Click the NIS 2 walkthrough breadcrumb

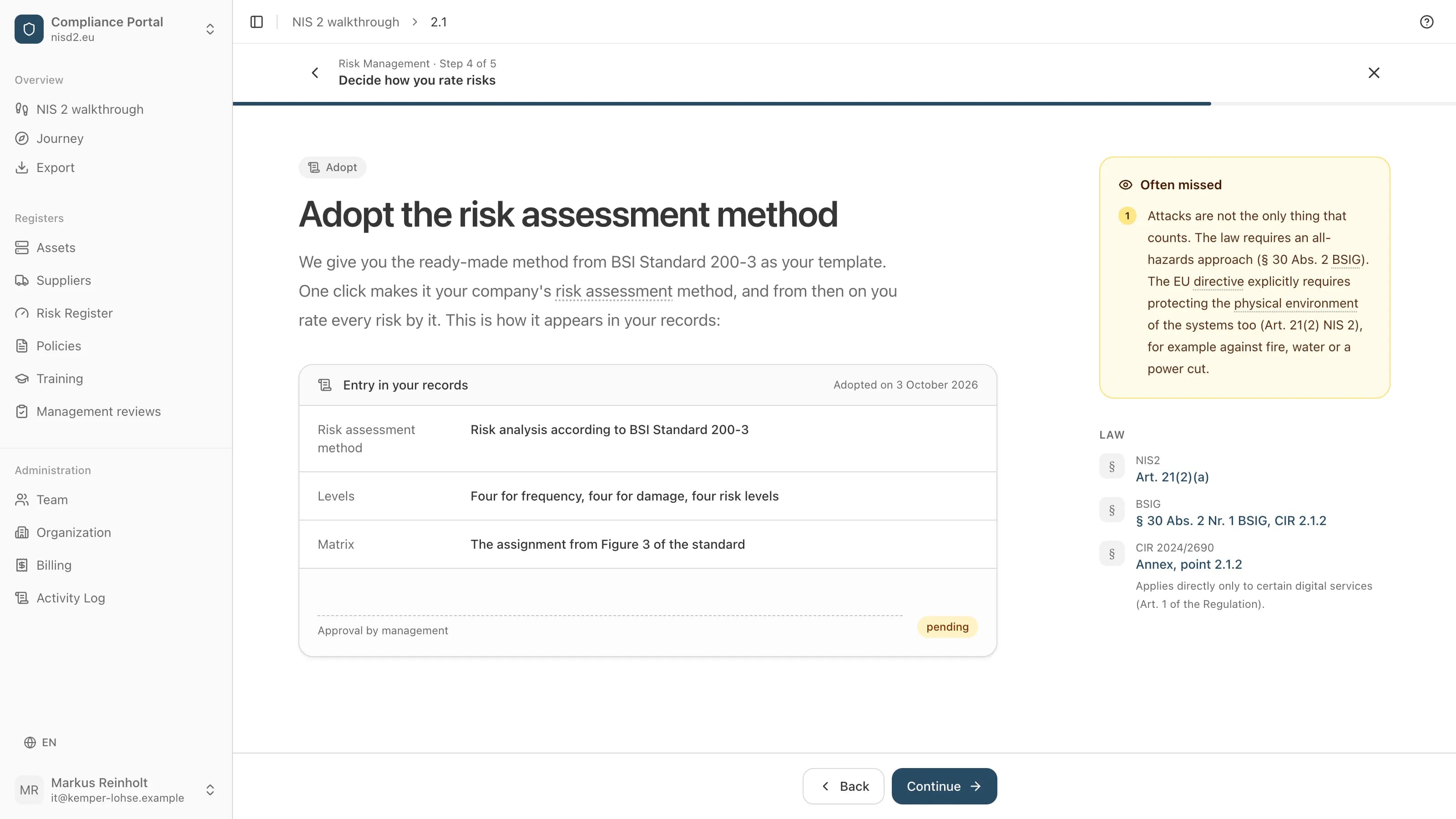[345, 21]
